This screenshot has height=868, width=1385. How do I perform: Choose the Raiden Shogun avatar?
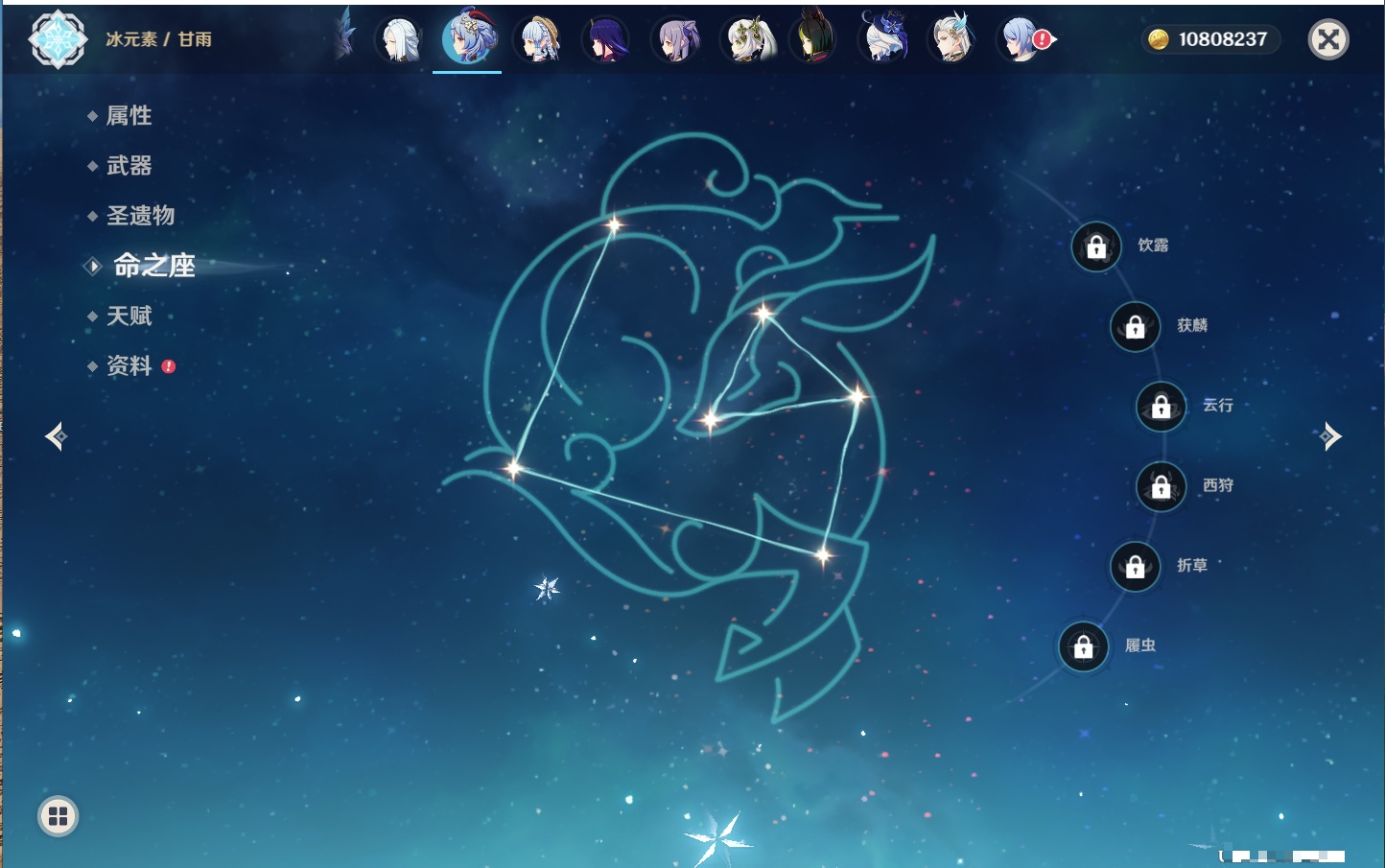click(606, 40)
